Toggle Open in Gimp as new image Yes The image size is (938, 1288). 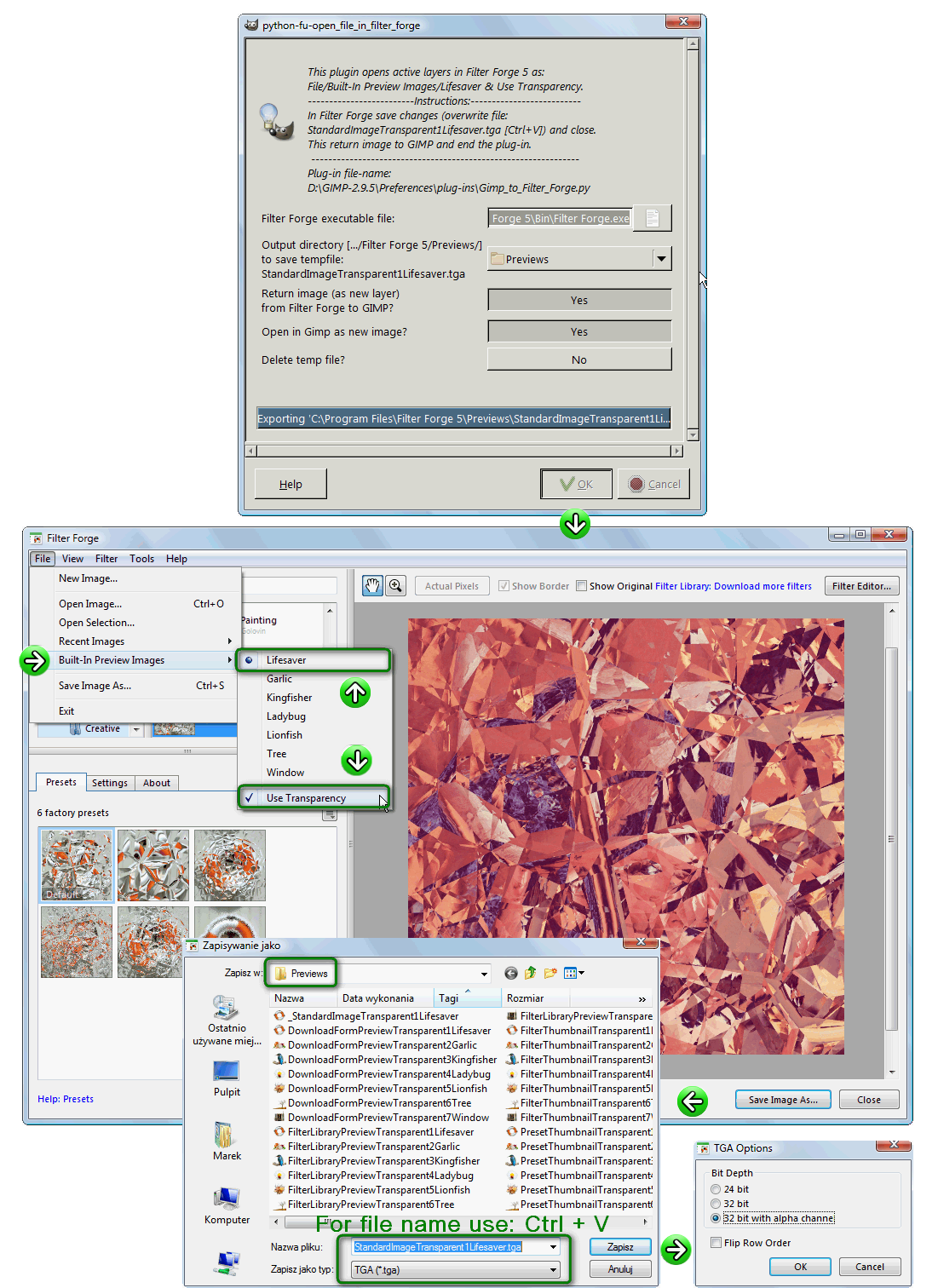point(579,331)
